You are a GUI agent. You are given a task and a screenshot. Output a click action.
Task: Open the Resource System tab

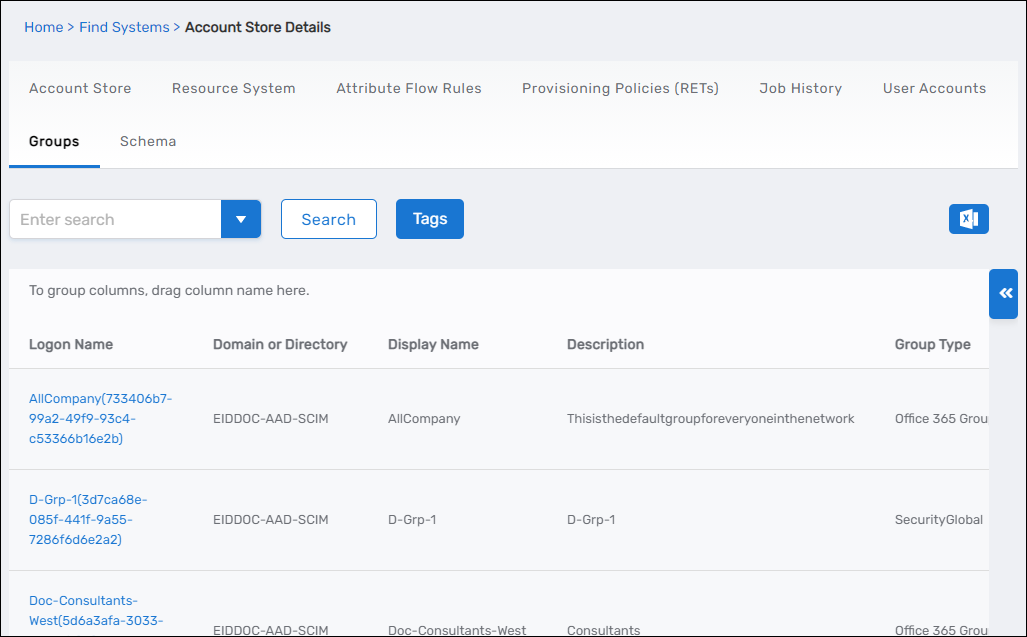point(233,88)
